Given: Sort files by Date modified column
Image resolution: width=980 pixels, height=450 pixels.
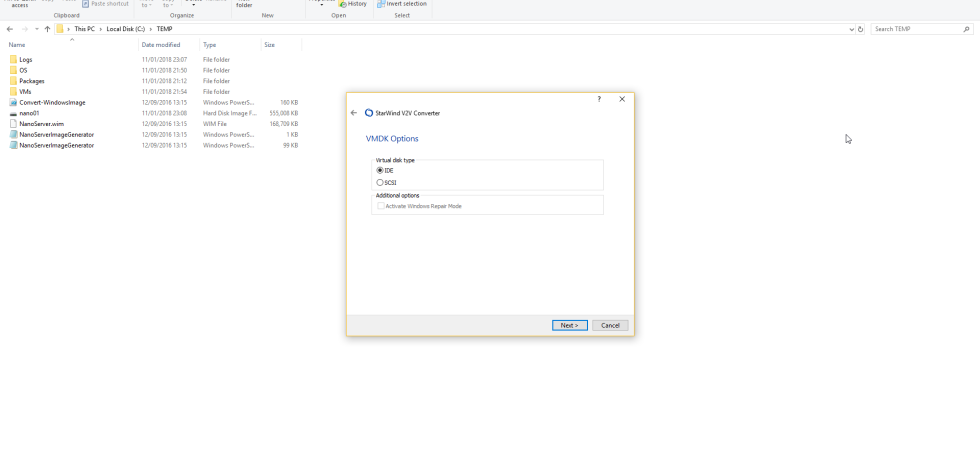Looking at the screenshot, I should tap(161, 45).
